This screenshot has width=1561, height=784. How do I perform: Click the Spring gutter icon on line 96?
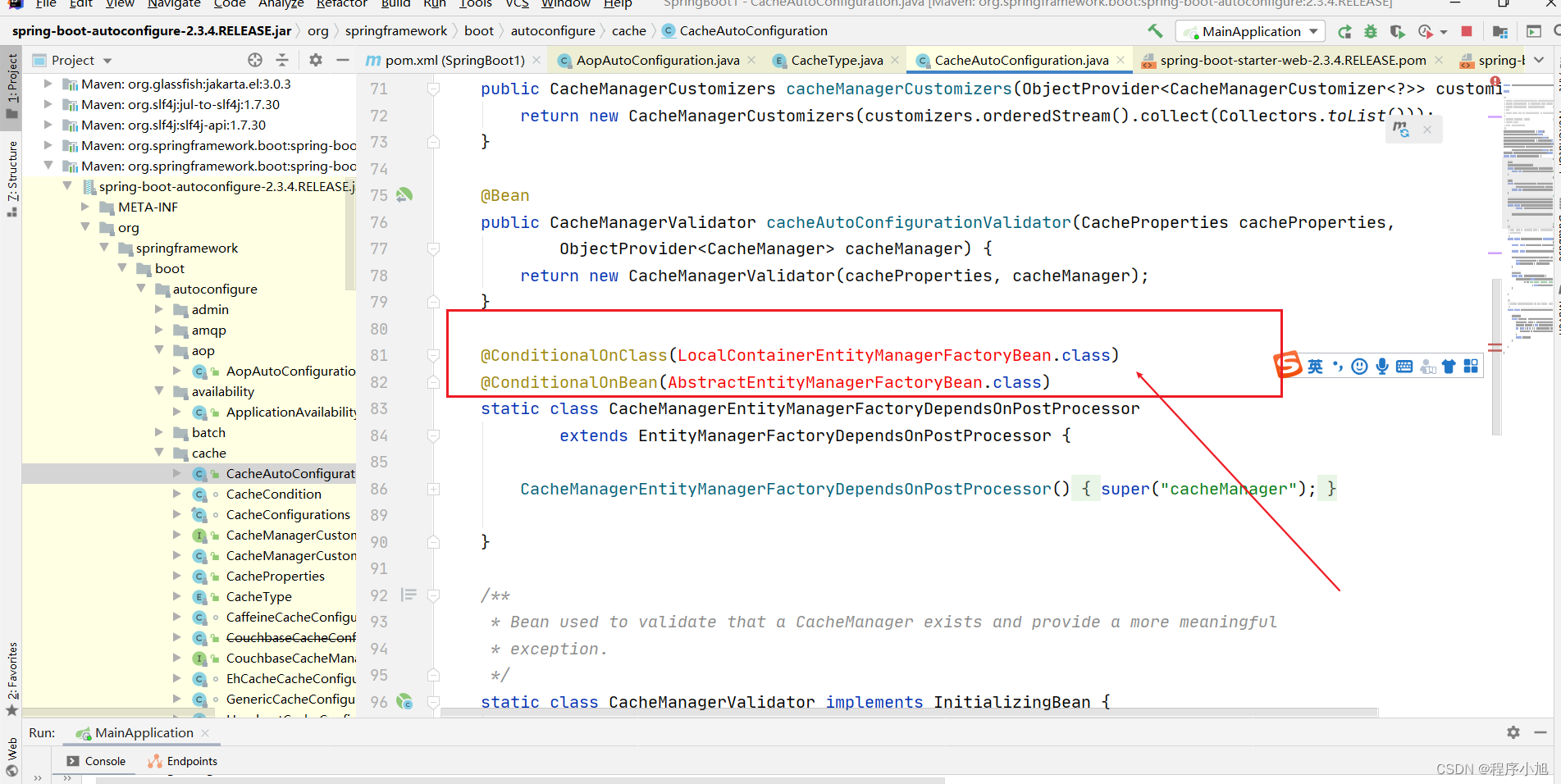pyautogui.click(x=404, y=702)
